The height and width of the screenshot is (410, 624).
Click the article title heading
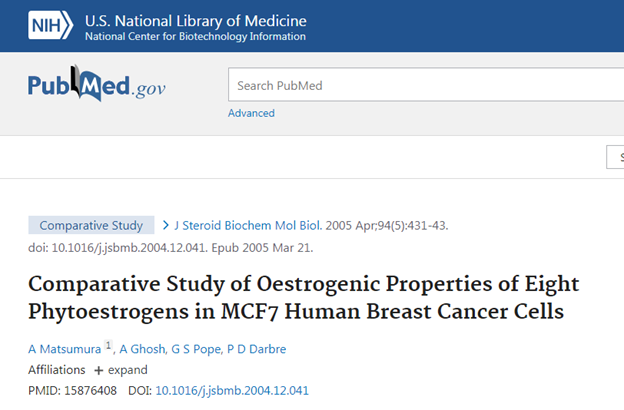(x=304, y=297)
